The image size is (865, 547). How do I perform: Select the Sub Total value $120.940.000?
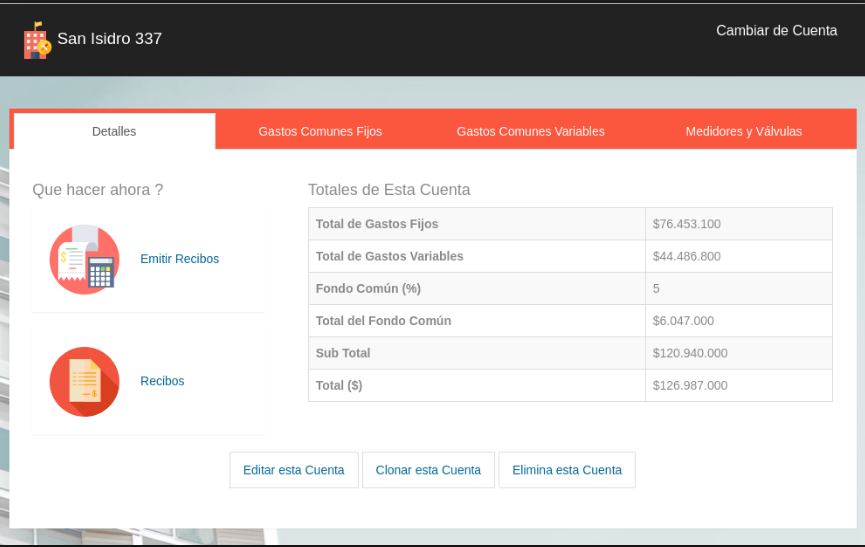690,353
